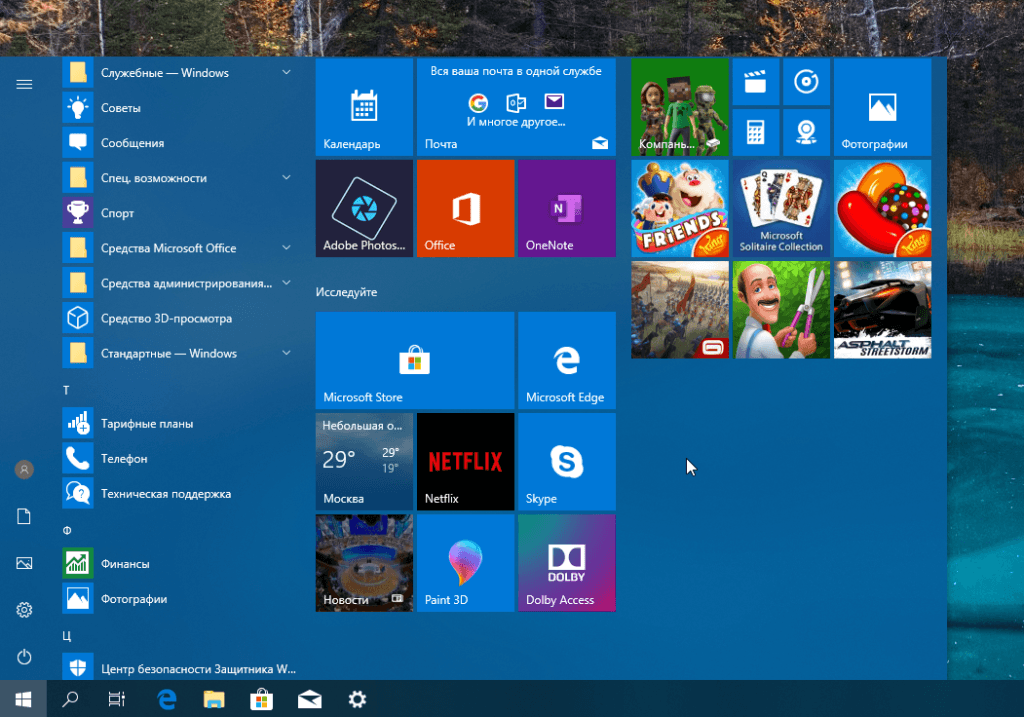Click the hamburger menu at top-left
Image resolution: width=1024 pixels, height=717 pixels.
click(25, 84)
